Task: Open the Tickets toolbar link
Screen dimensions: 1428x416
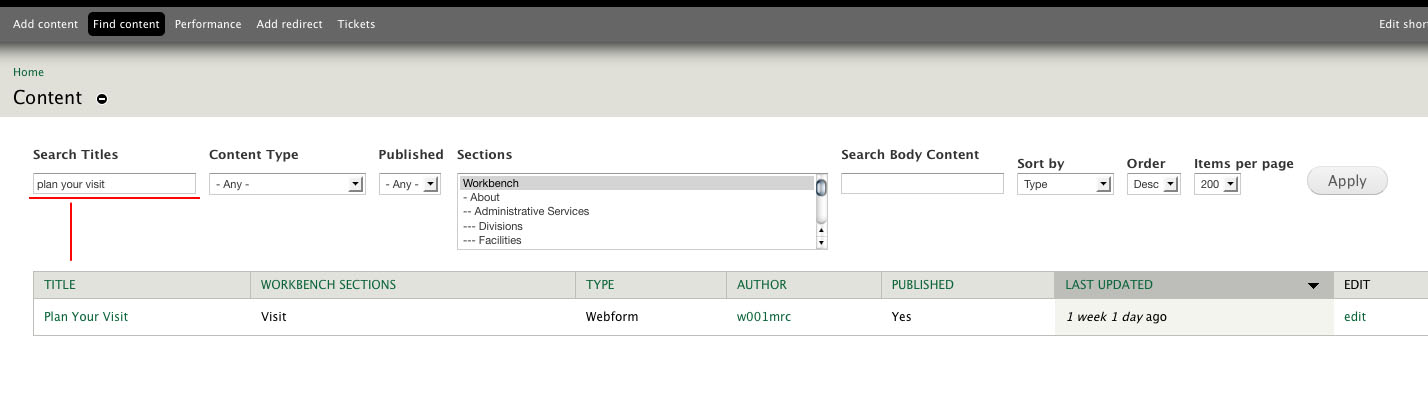Action: coord(356,24)
